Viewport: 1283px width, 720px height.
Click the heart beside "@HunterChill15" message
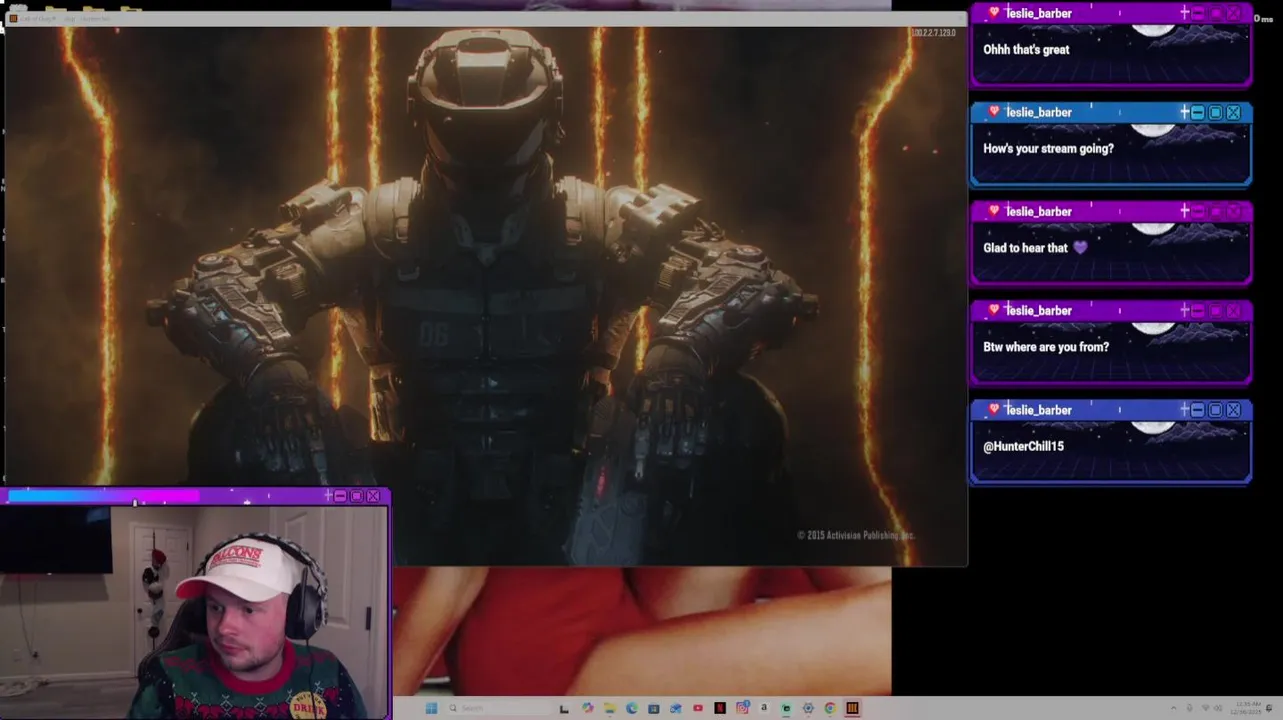click(993, 409)
